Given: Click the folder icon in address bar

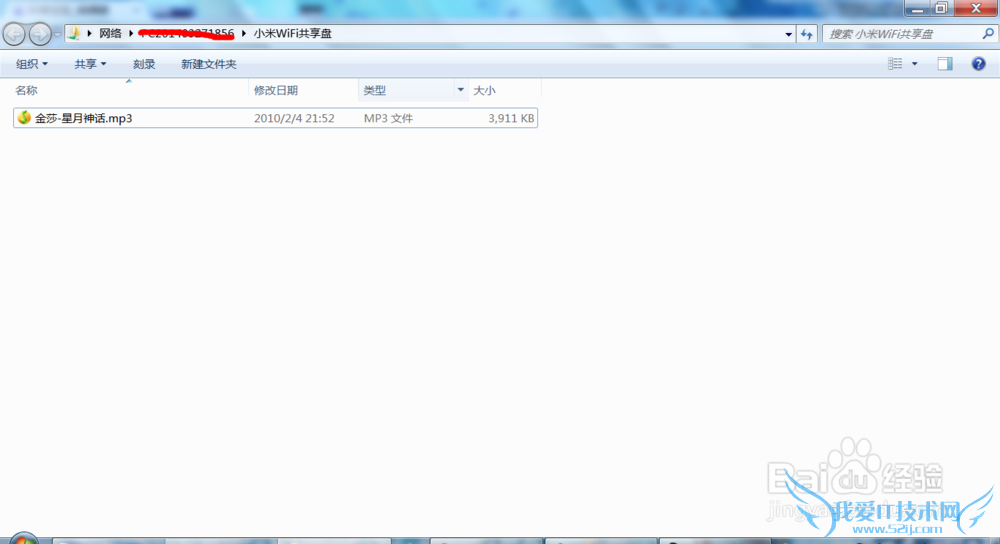Looking at the screenshot, I should pyautogui.click(x=74, y=33).
